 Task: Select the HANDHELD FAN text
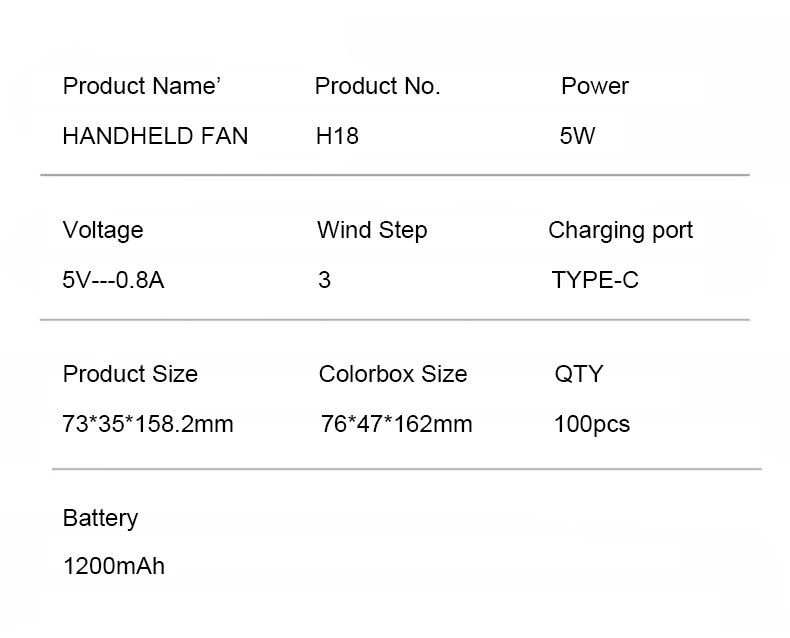pyautogui.click(x=155, y=136)
